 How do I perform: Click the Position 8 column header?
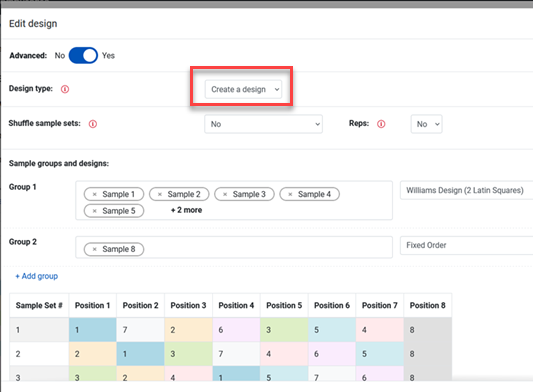coord(428,305)
